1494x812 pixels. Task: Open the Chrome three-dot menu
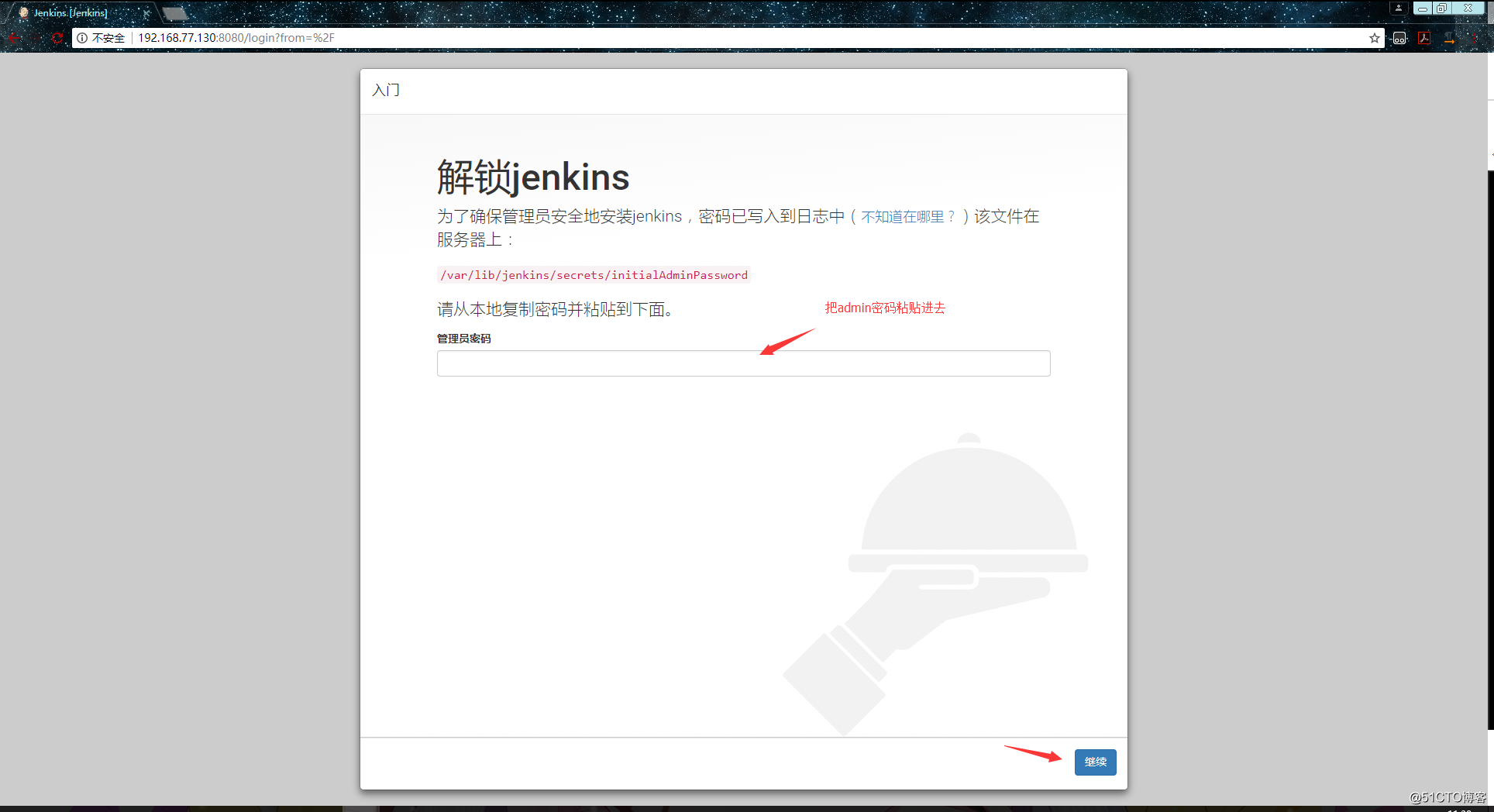click(x=1475, y=38)
